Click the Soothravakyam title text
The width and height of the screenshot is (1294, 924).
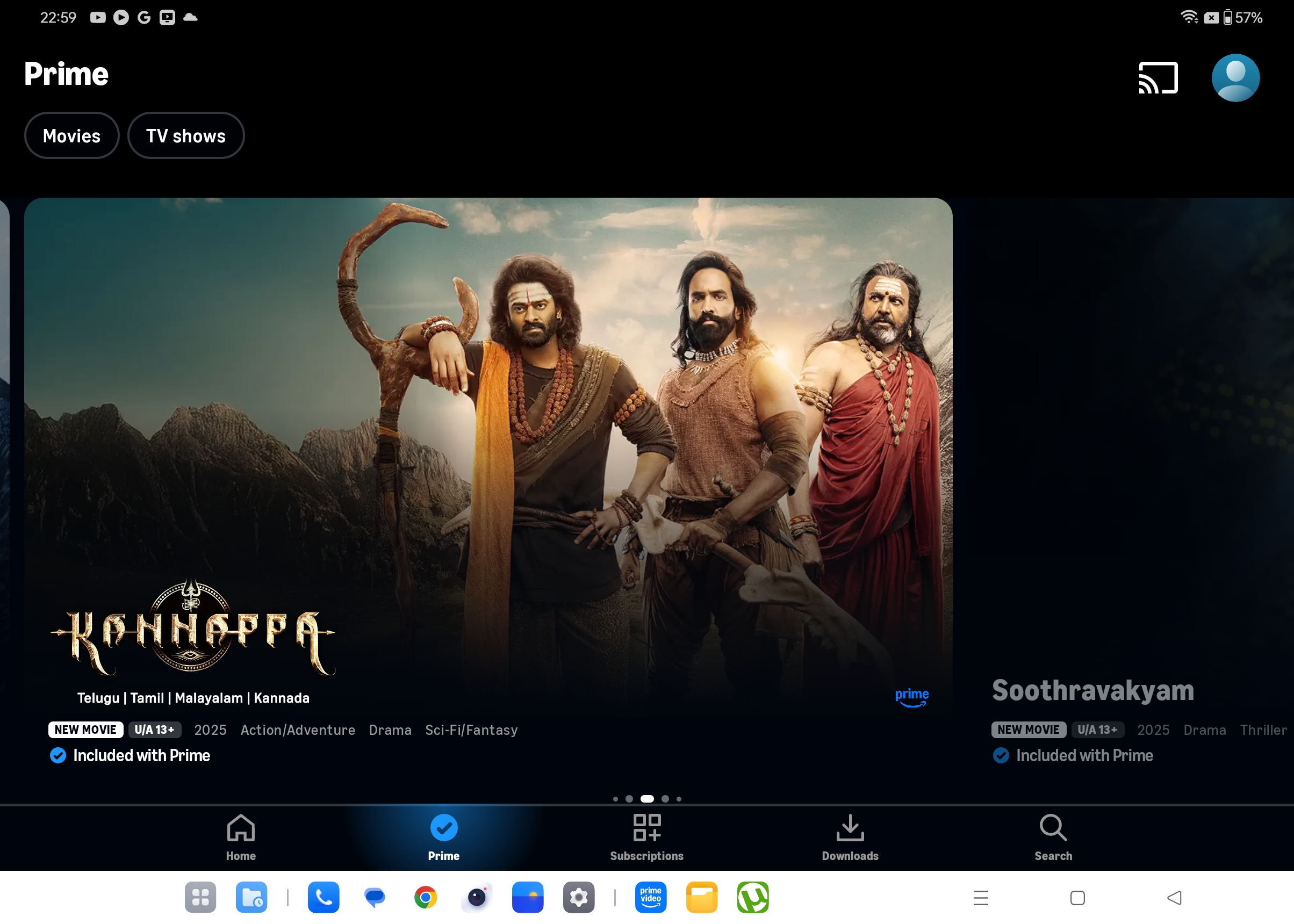click(1092, 690)
